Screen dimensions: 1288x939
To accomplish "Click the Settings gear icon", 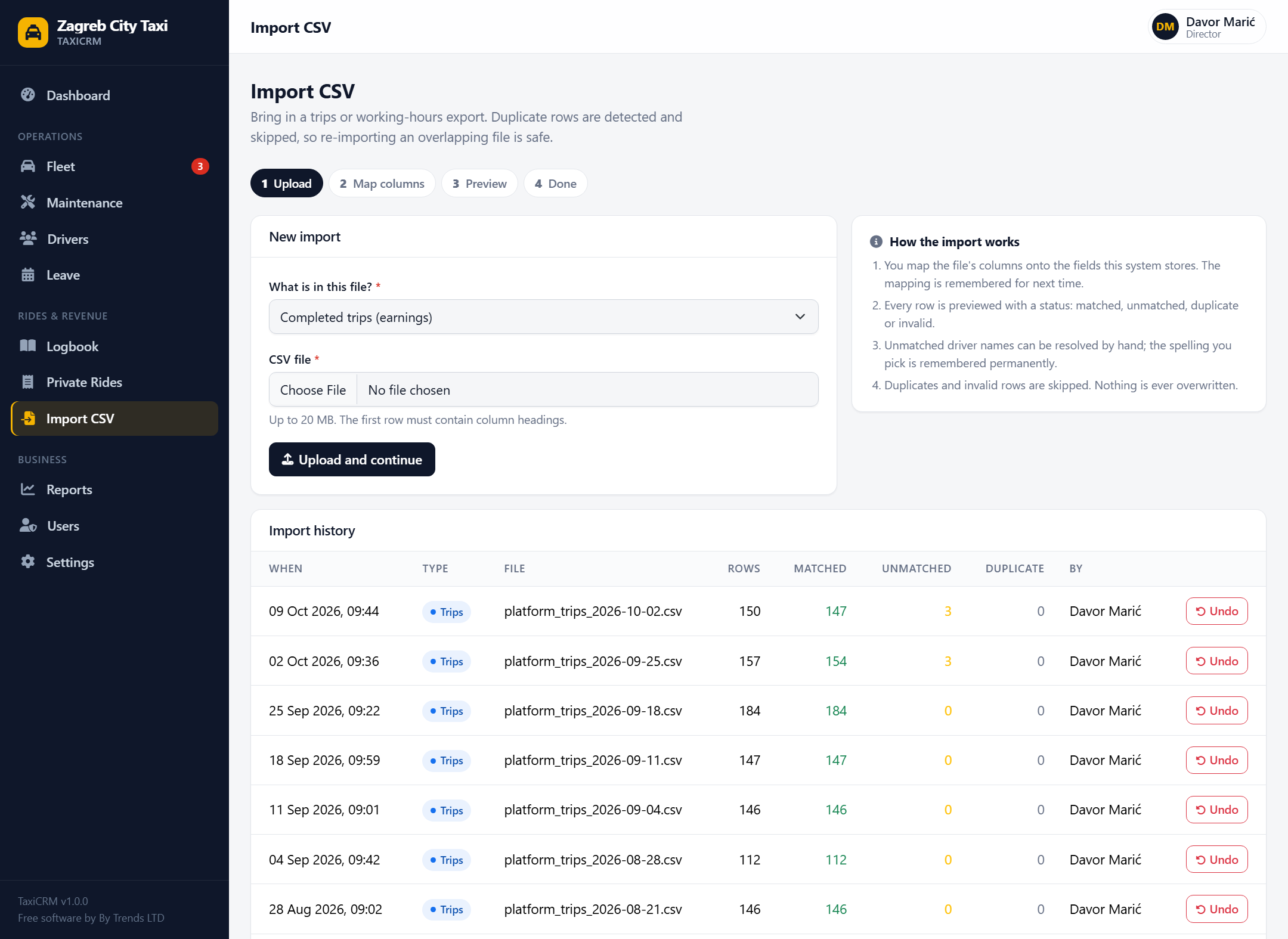I will (x=28, y=562).
